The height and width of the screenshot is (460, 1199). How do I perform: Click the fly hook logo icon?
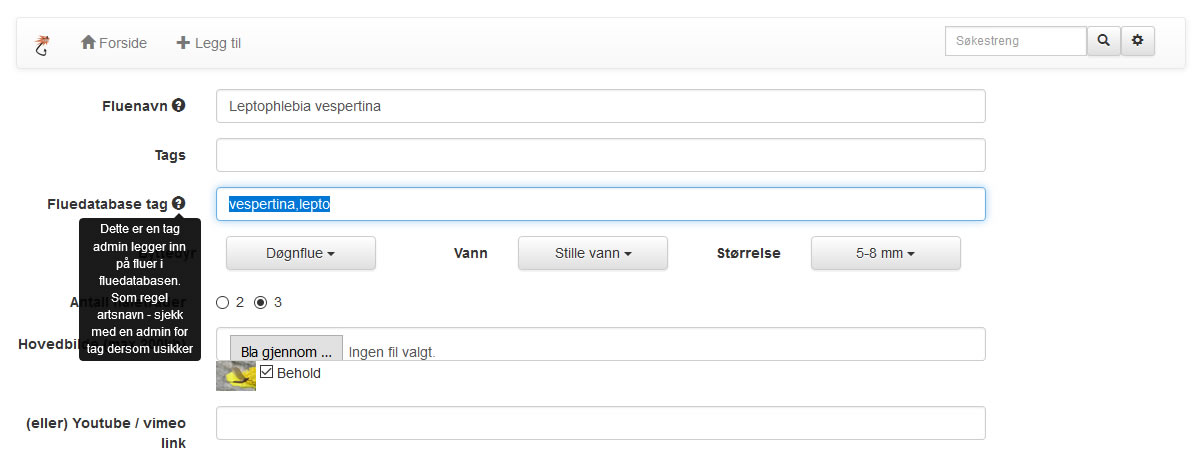[41, 45]
